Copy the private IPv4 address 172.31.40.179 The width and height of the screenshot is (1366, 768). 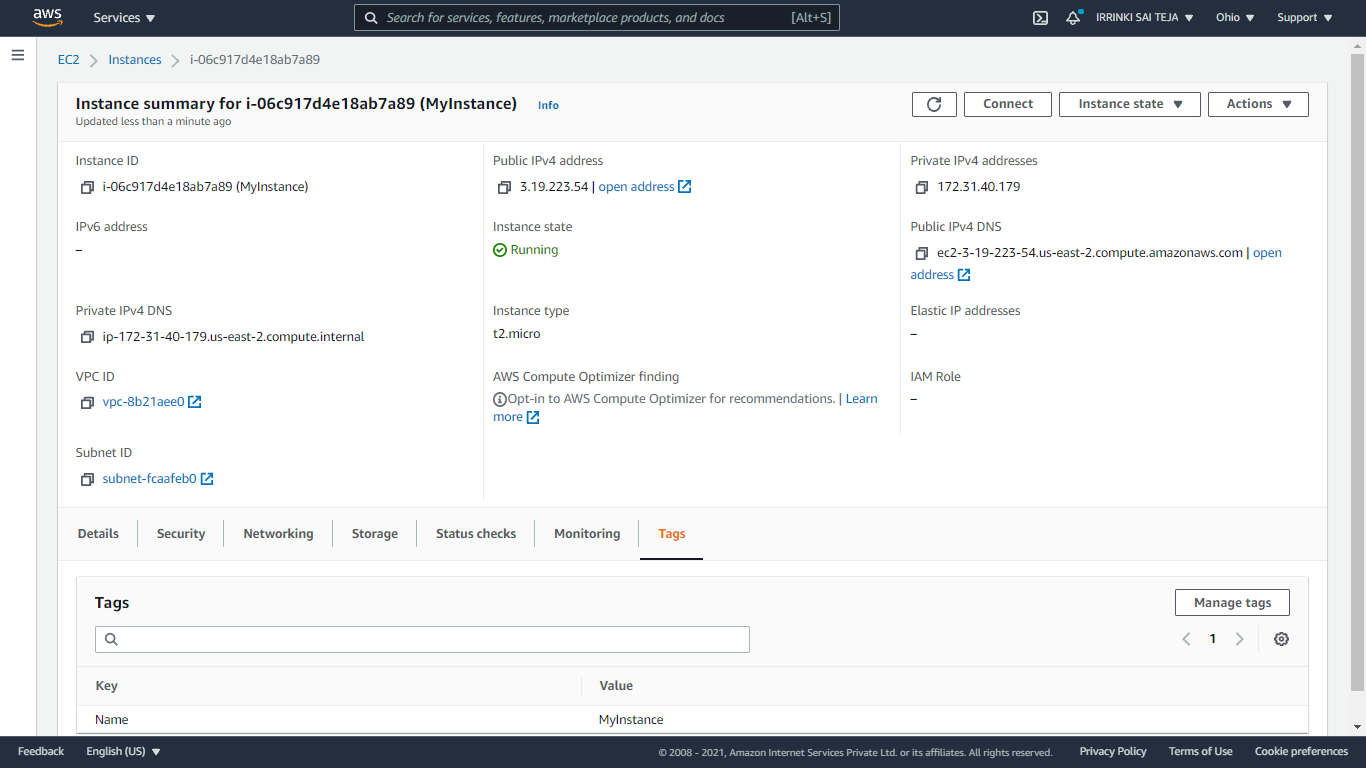click(922, 187)
